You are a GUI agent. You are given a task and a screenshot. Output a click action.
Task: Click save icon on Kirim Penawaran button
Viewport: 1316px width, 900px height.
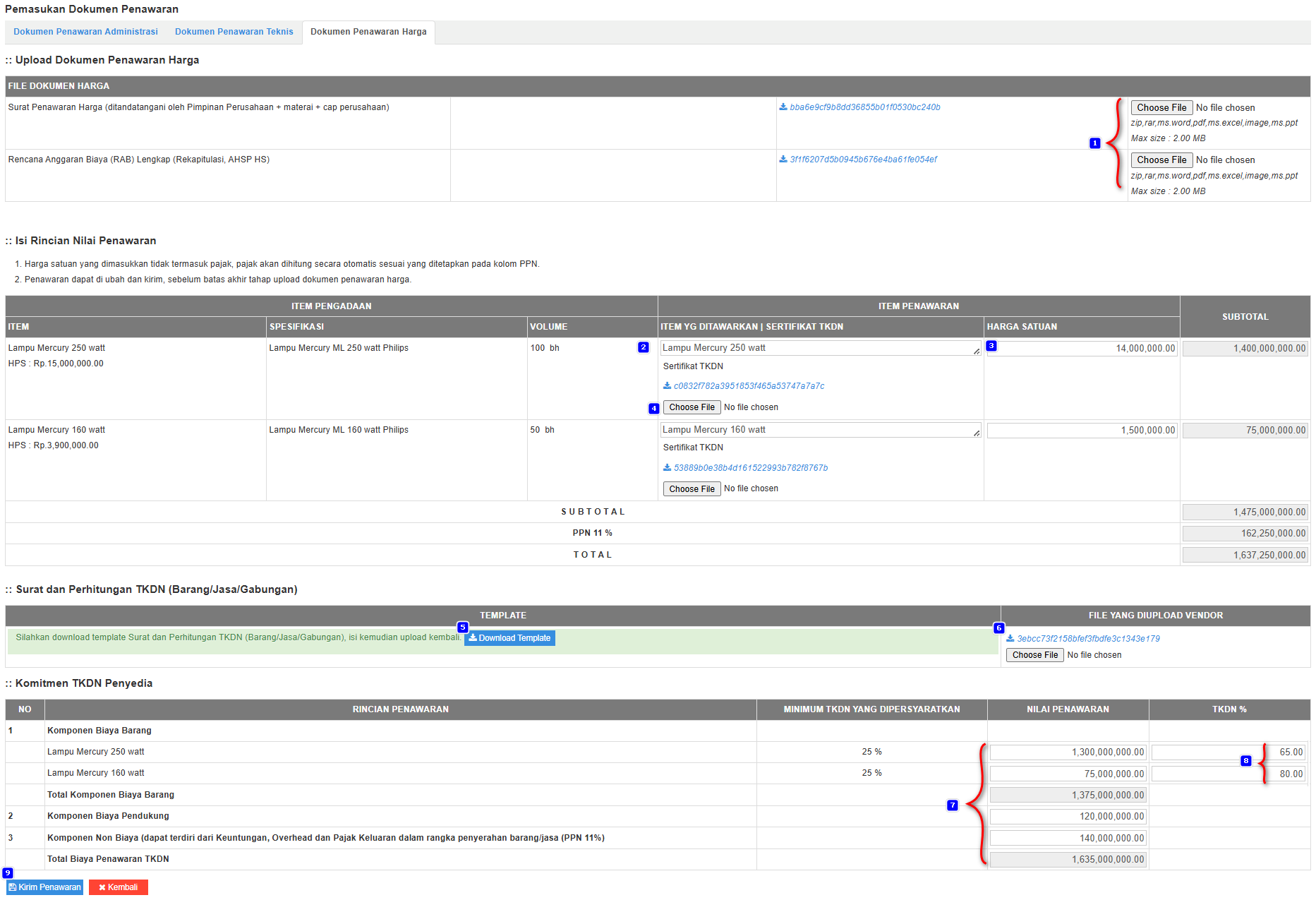coord(13,887)
